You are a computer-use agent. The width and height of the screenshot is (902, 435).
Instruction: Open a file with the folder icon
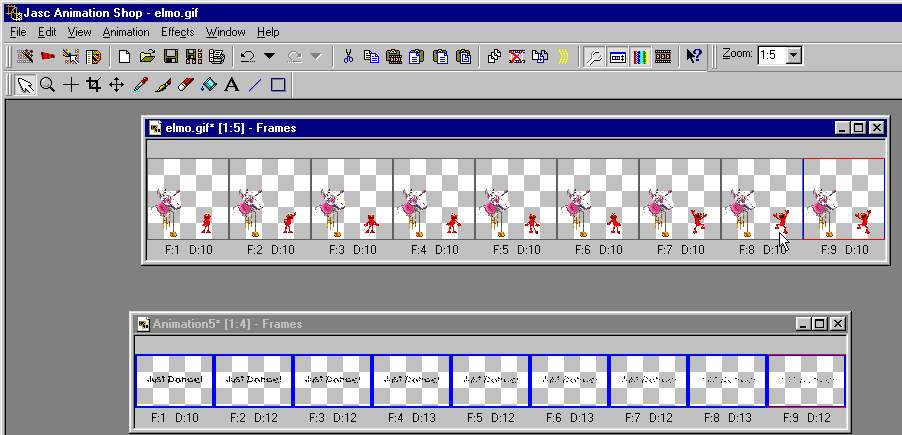click(x=147, y=56)
